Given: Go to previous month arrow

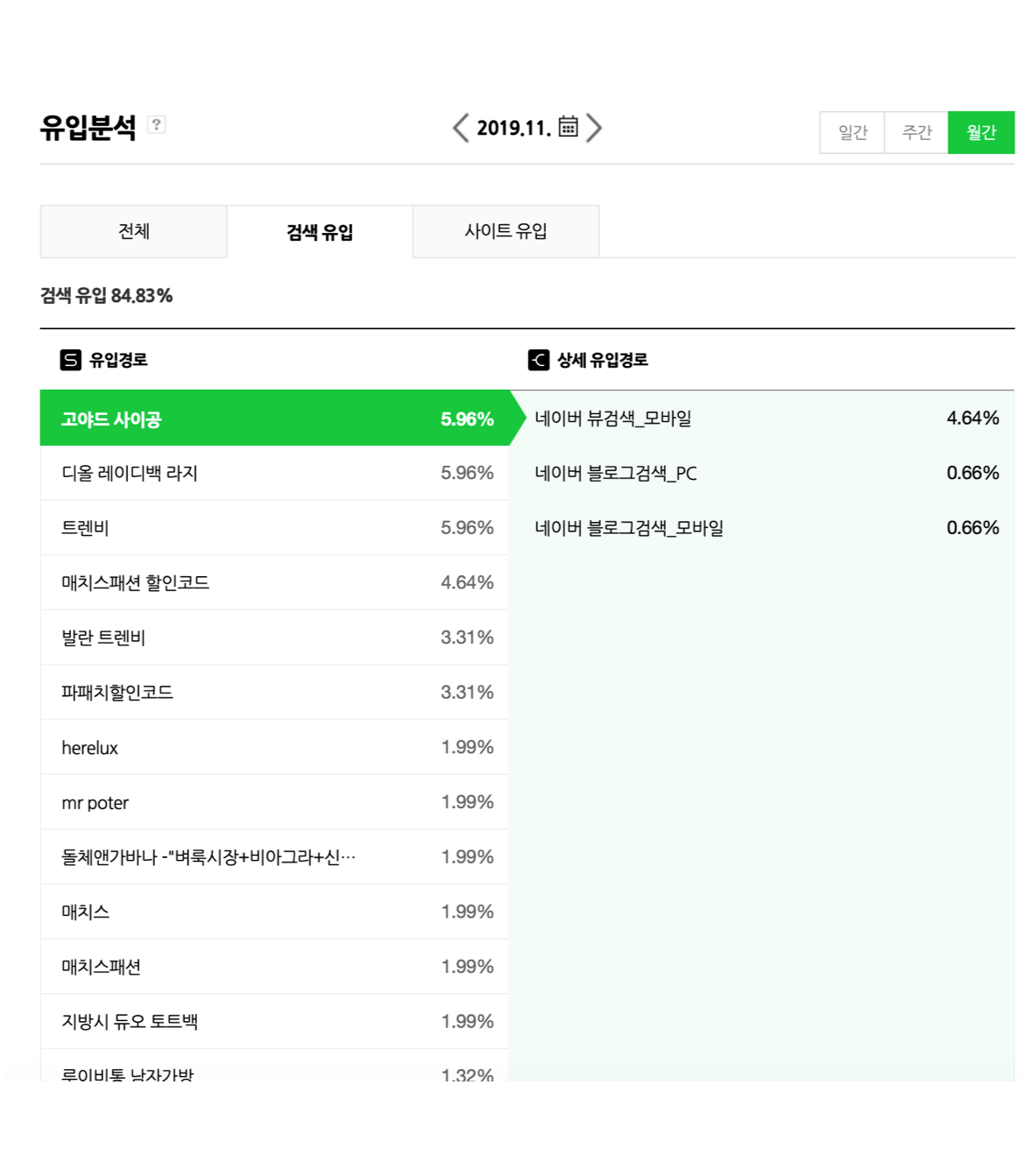Looking at the screenshot, I should 460,128.
